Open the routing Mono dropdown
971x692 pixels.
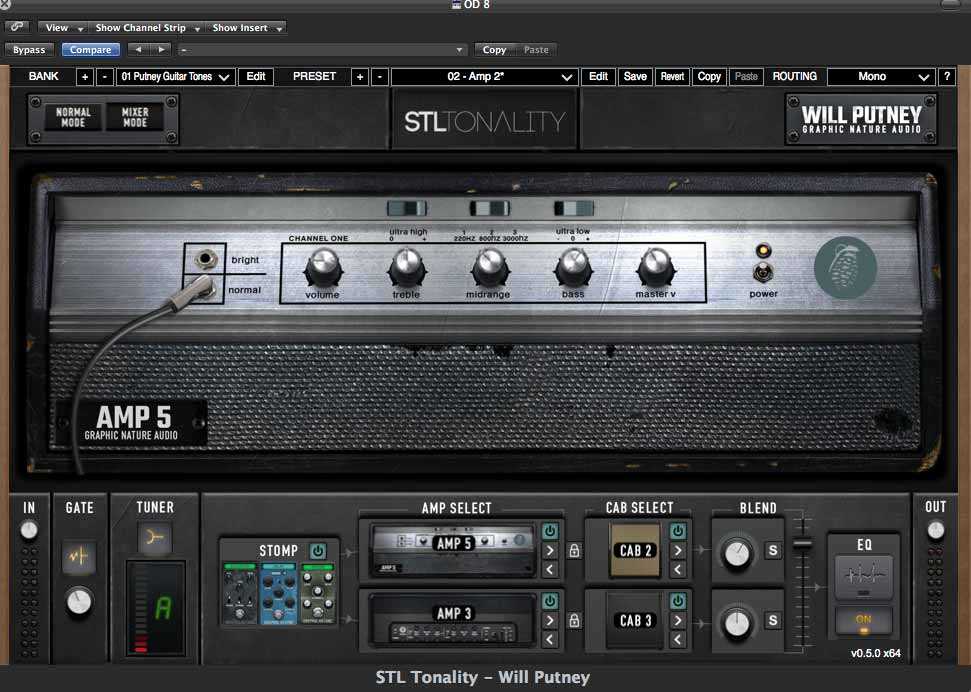pos(880,77)
